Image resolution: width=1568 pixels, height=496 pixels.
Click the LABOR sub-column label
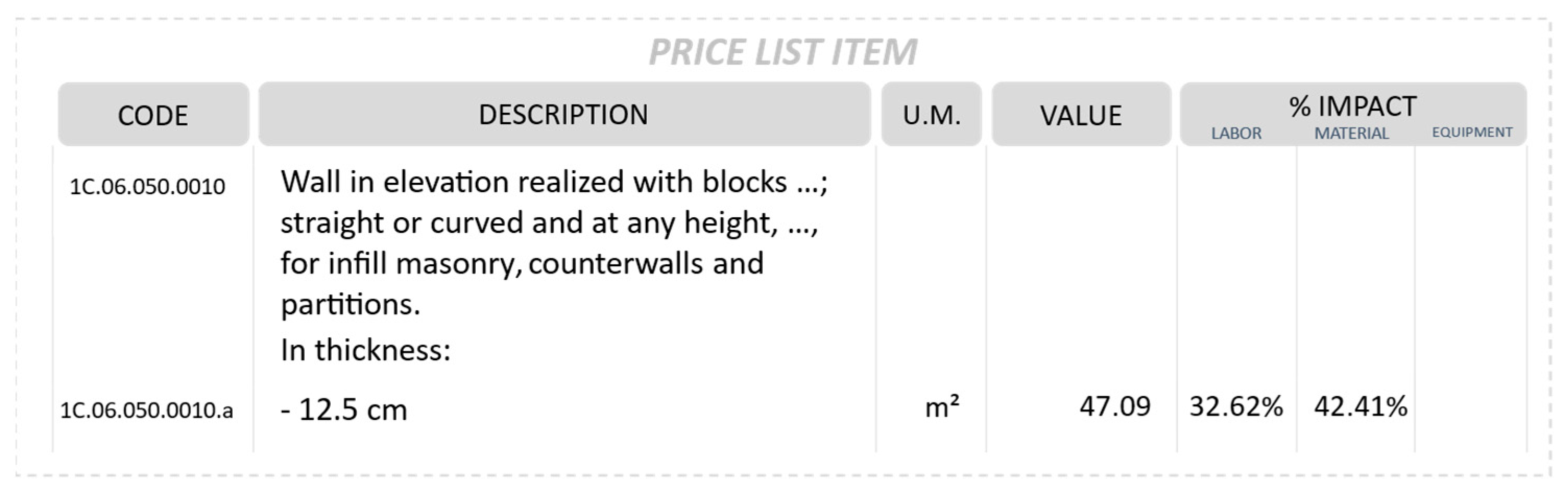click(x=1236, y=134)
